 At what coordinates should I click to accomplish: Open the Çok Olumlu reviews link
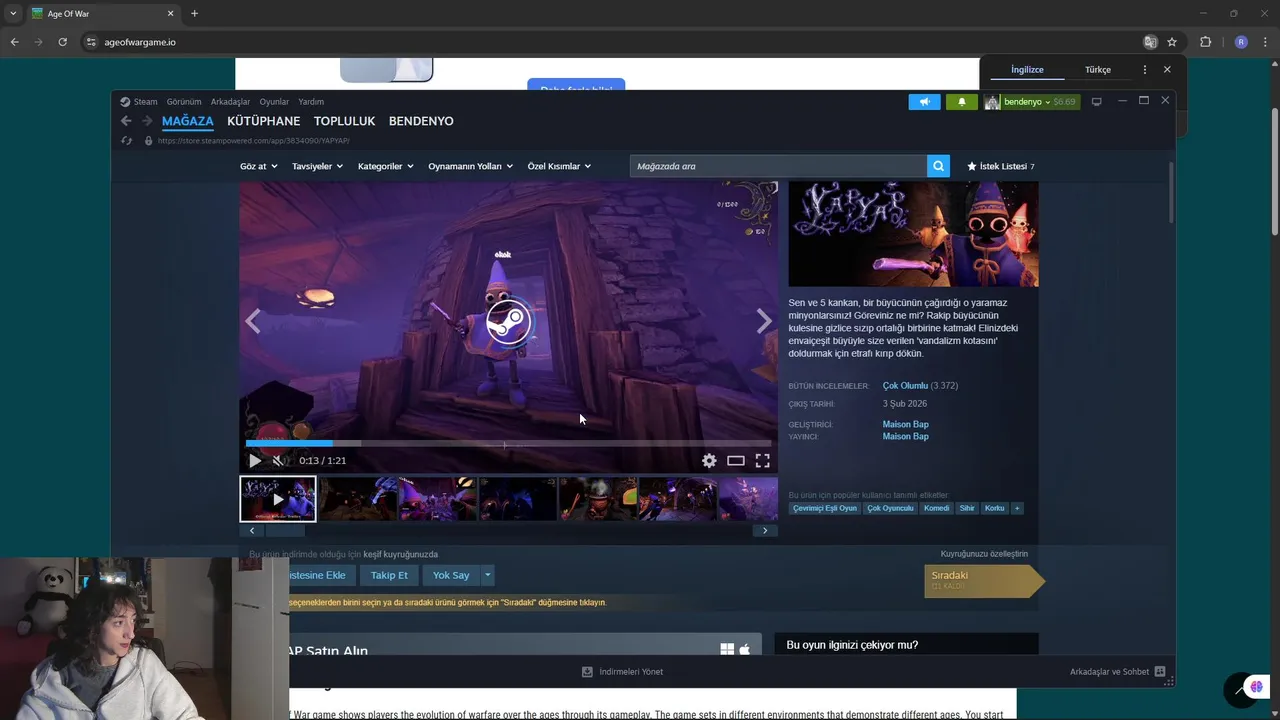905,386
